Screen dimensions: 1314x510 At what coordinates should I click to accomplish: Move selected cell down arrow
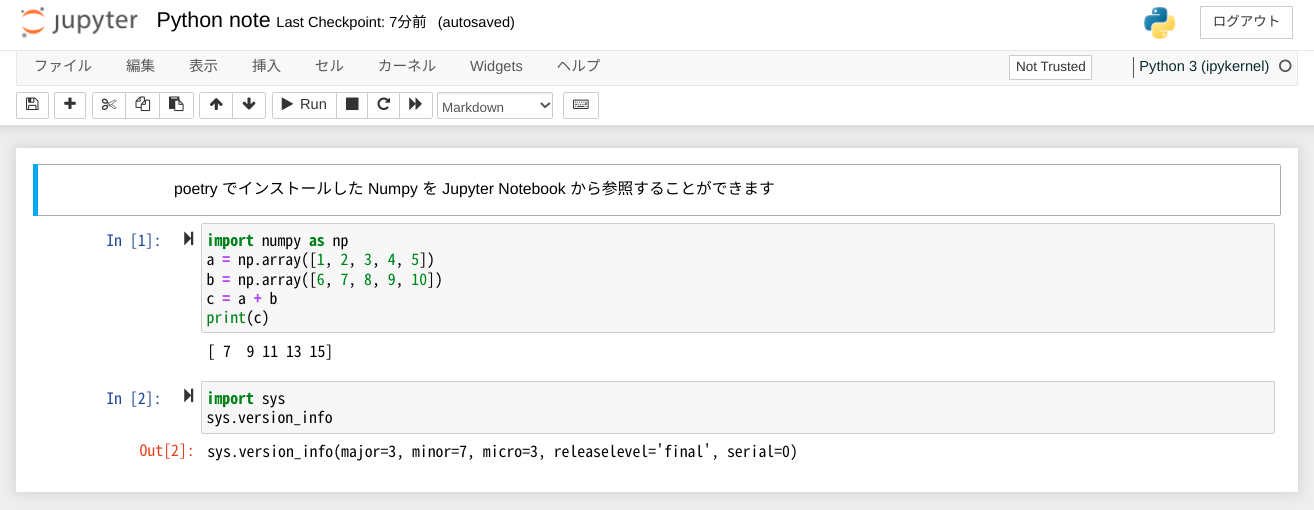[x=248, y=105]
